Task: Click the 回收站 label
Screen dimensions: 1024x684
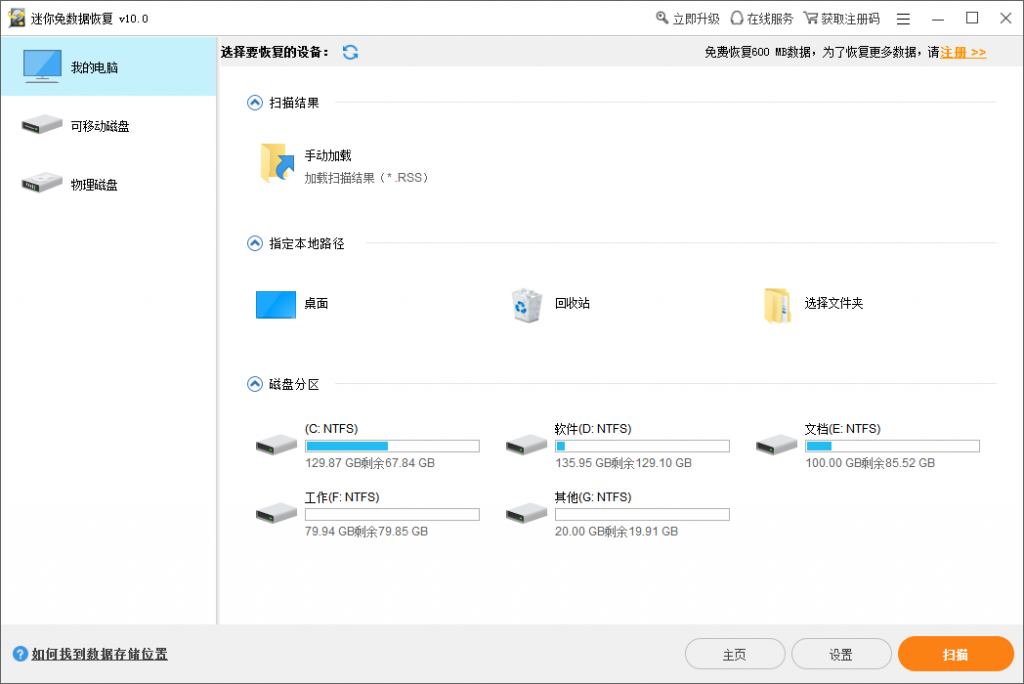Action: pyautogui.click(x=572, y=303)
